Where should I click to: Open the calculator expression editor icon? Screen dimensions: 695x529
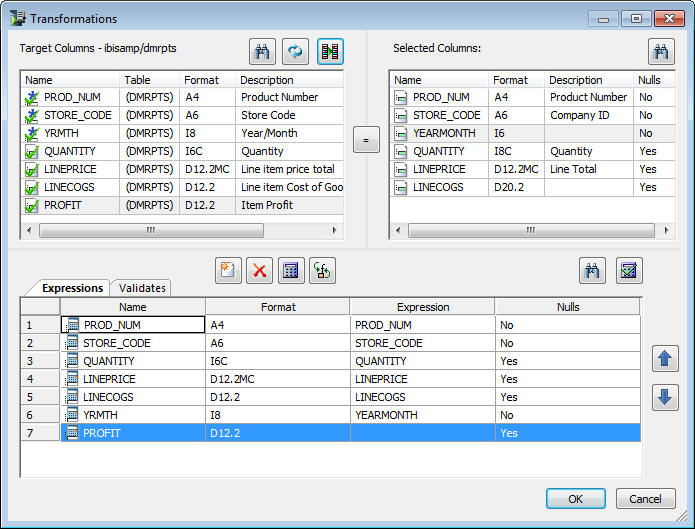pyautogui.click(x=291, y=270)
